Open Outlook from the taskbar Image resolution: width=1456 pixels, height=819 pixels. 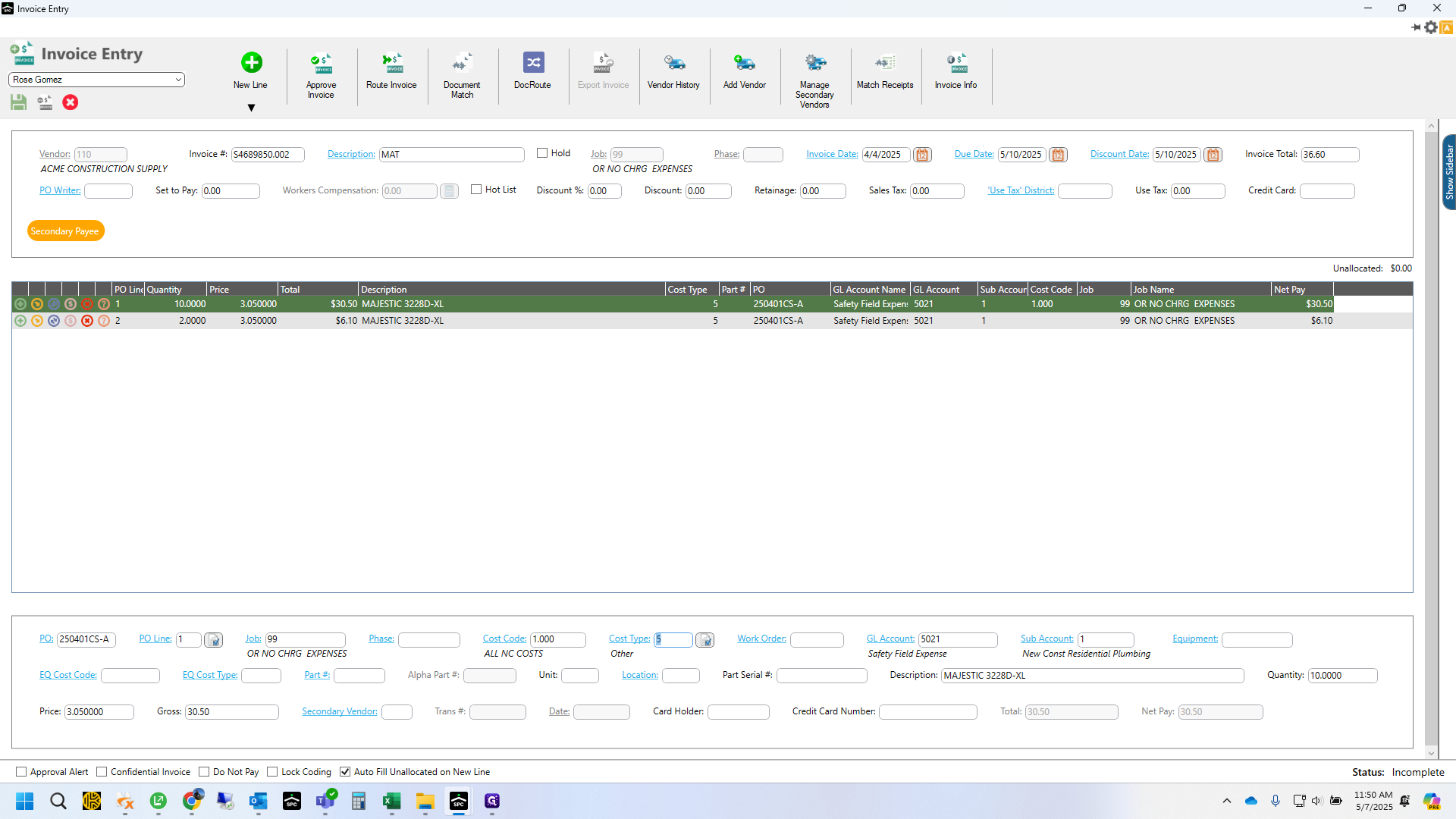click(259, 802)
